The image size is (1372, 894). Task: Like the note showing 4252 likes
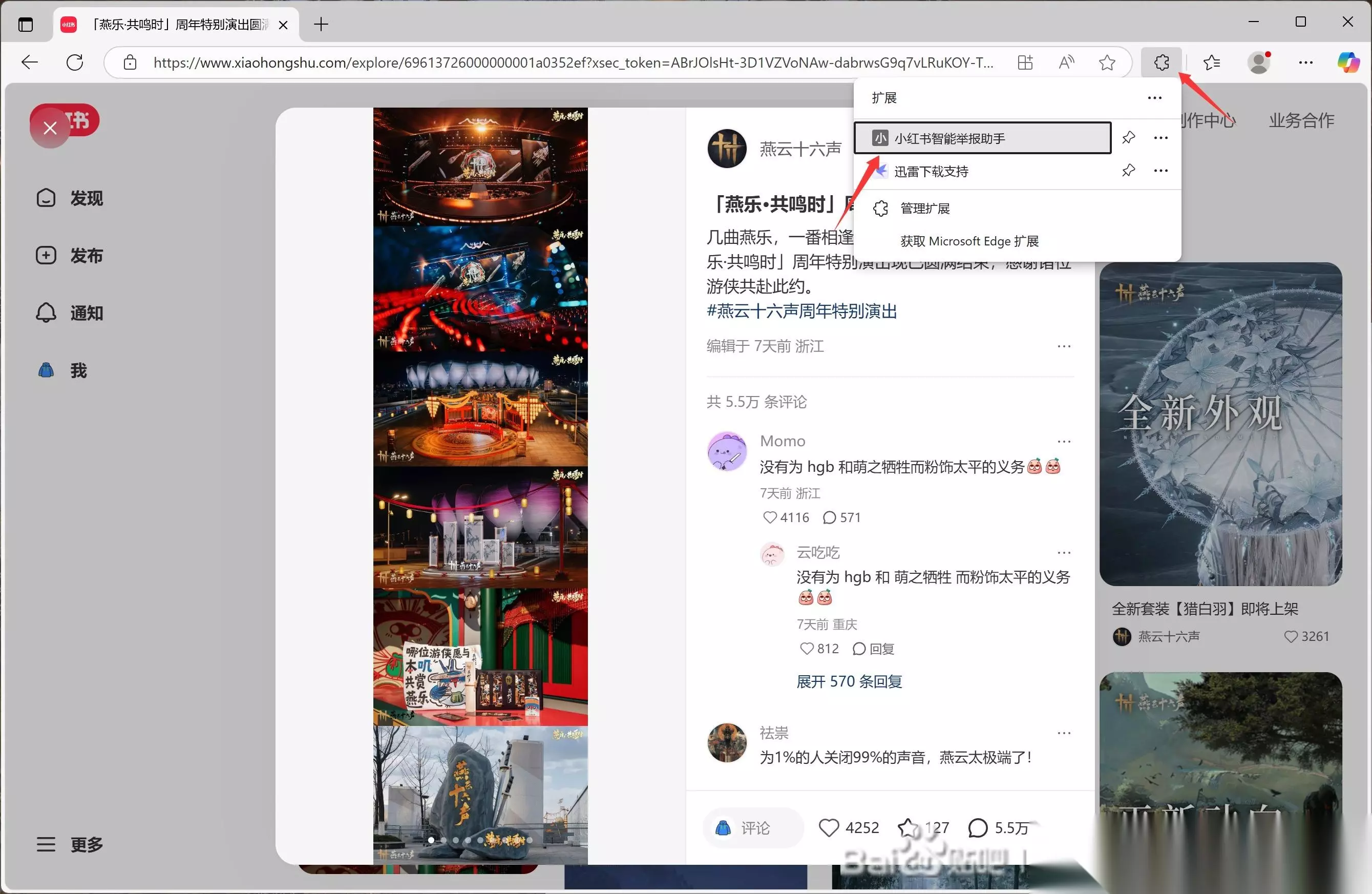849,828
